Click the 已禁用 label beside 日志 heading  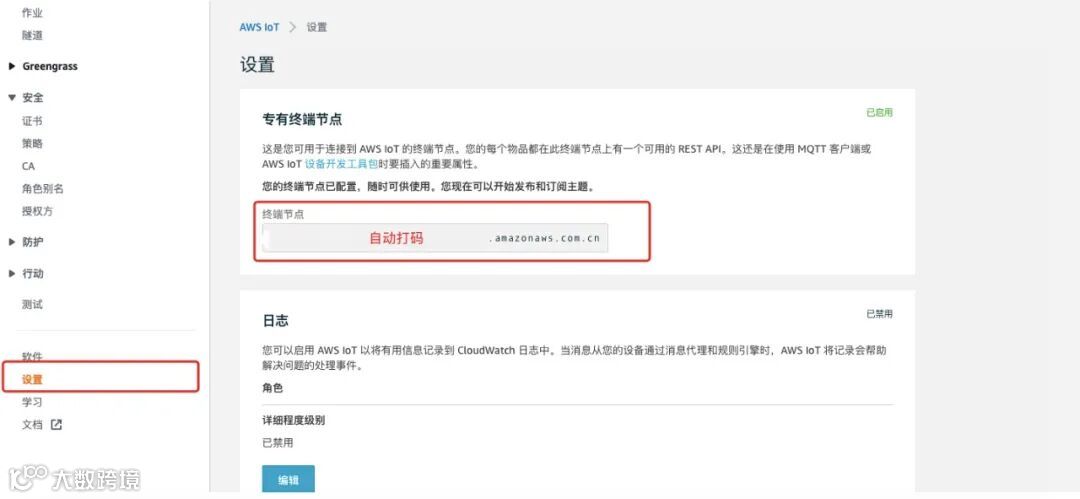point(879,314)
